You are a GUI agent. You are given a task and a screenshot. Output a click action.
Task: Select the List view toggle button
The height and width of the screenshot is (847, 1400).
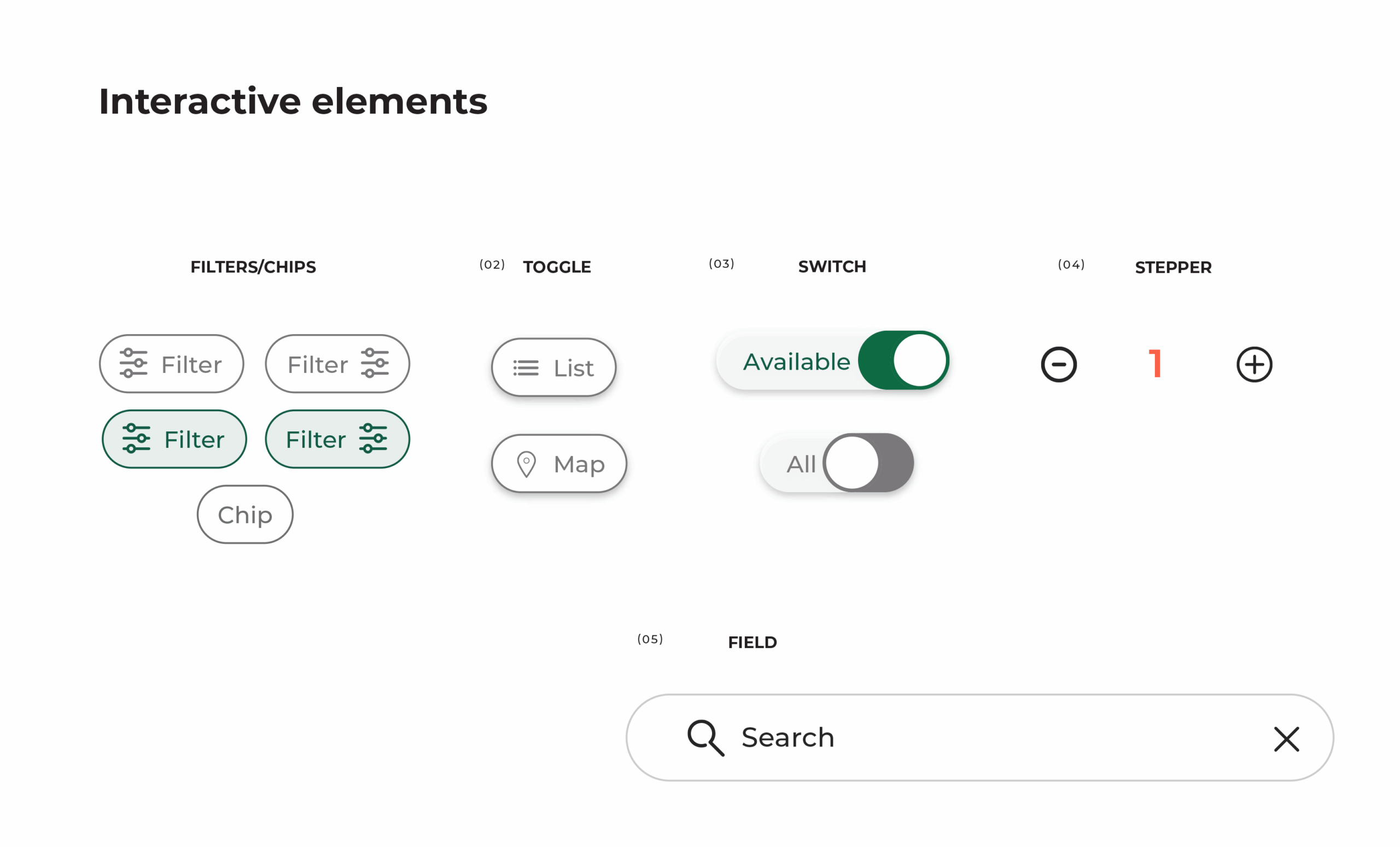[x=553, y=367]
